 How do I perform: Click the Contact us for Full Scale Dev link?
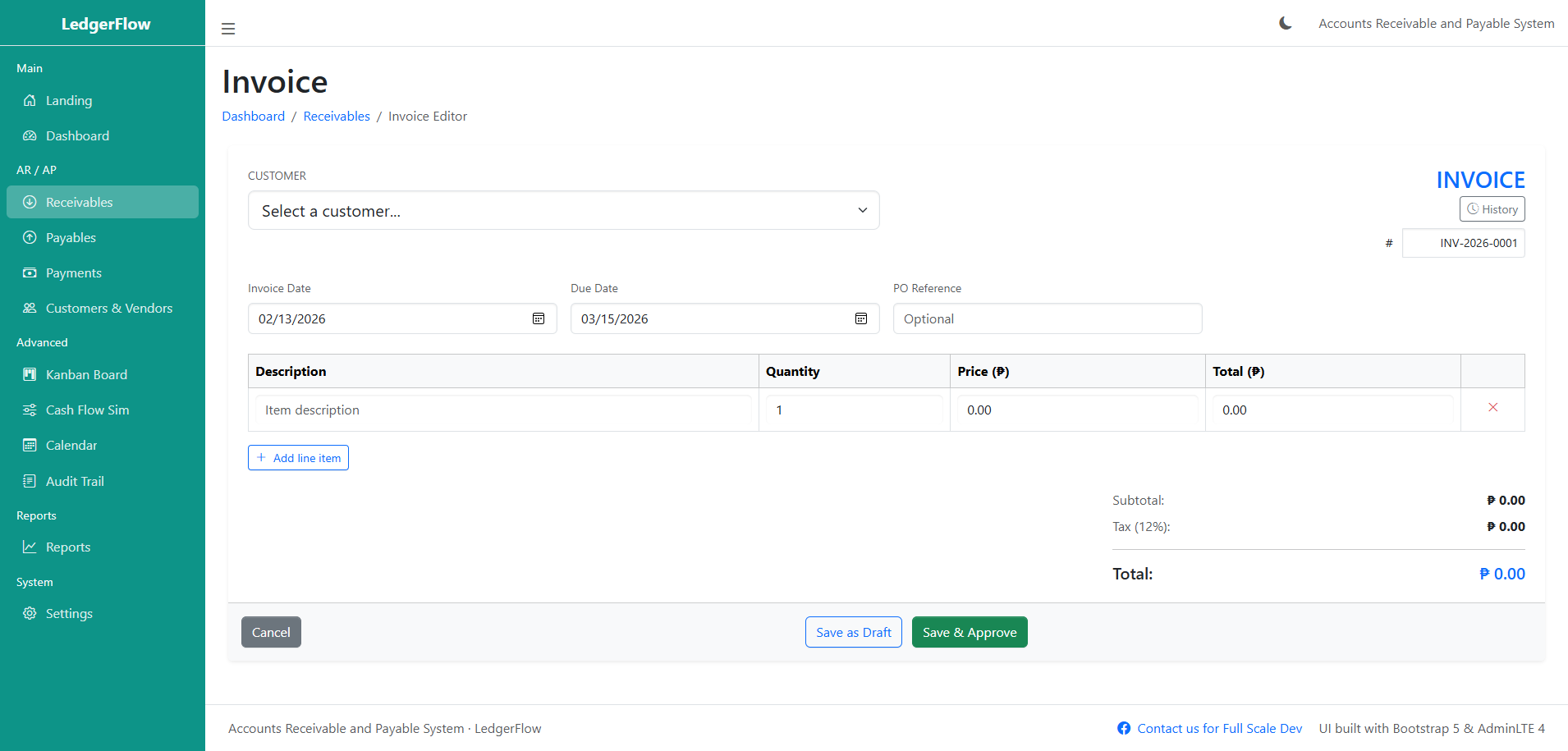1219,728
